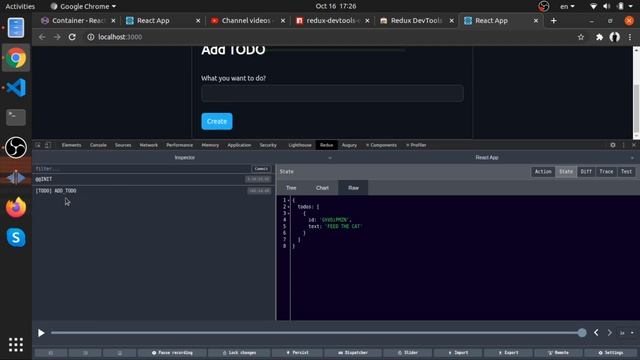
Task: Step to next action in slider
Action: coord(609,333)
